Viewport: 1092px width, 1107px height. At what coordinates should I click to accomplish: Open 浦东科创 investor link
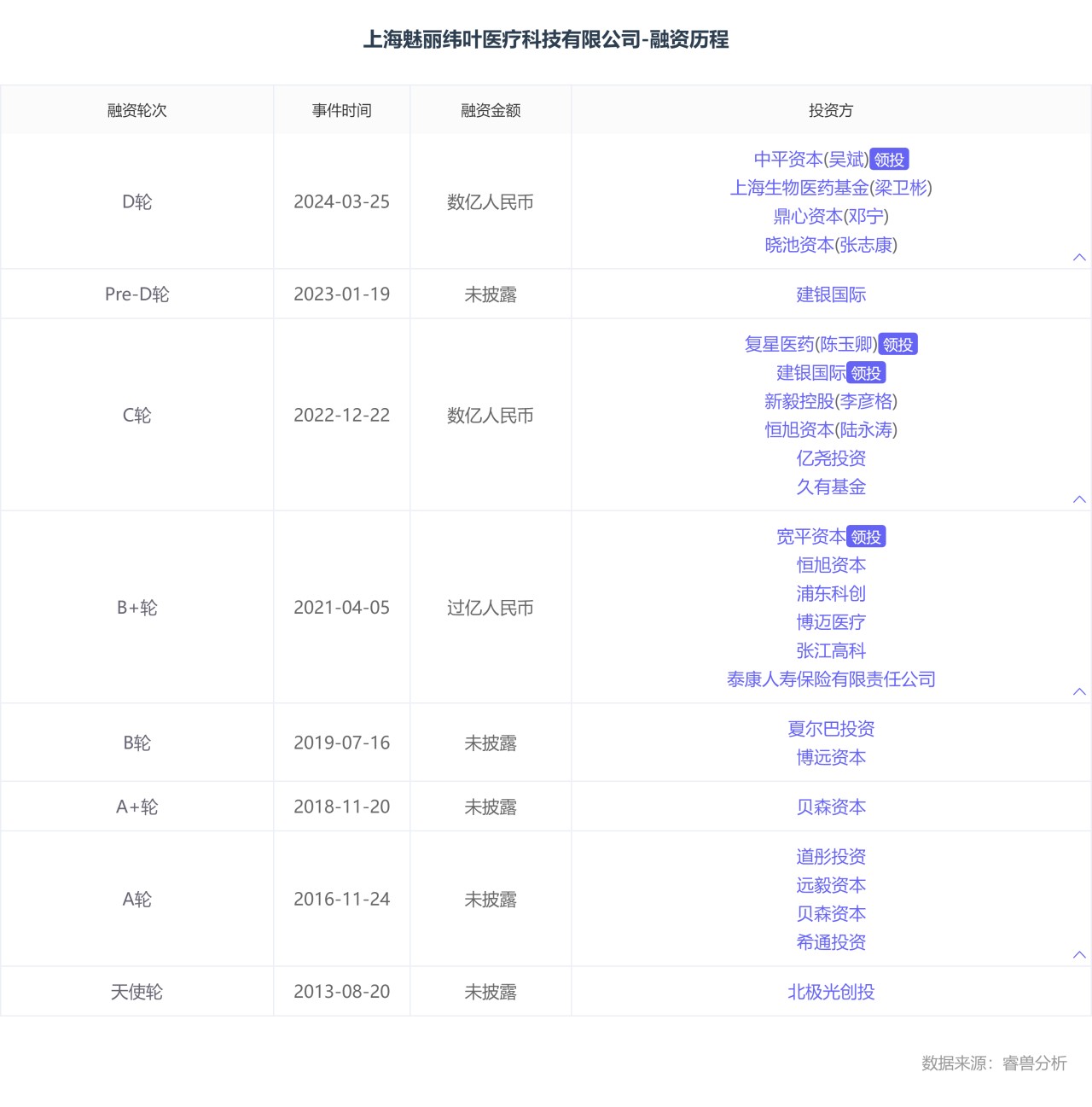pyautogui.click(x=831, y=594)
